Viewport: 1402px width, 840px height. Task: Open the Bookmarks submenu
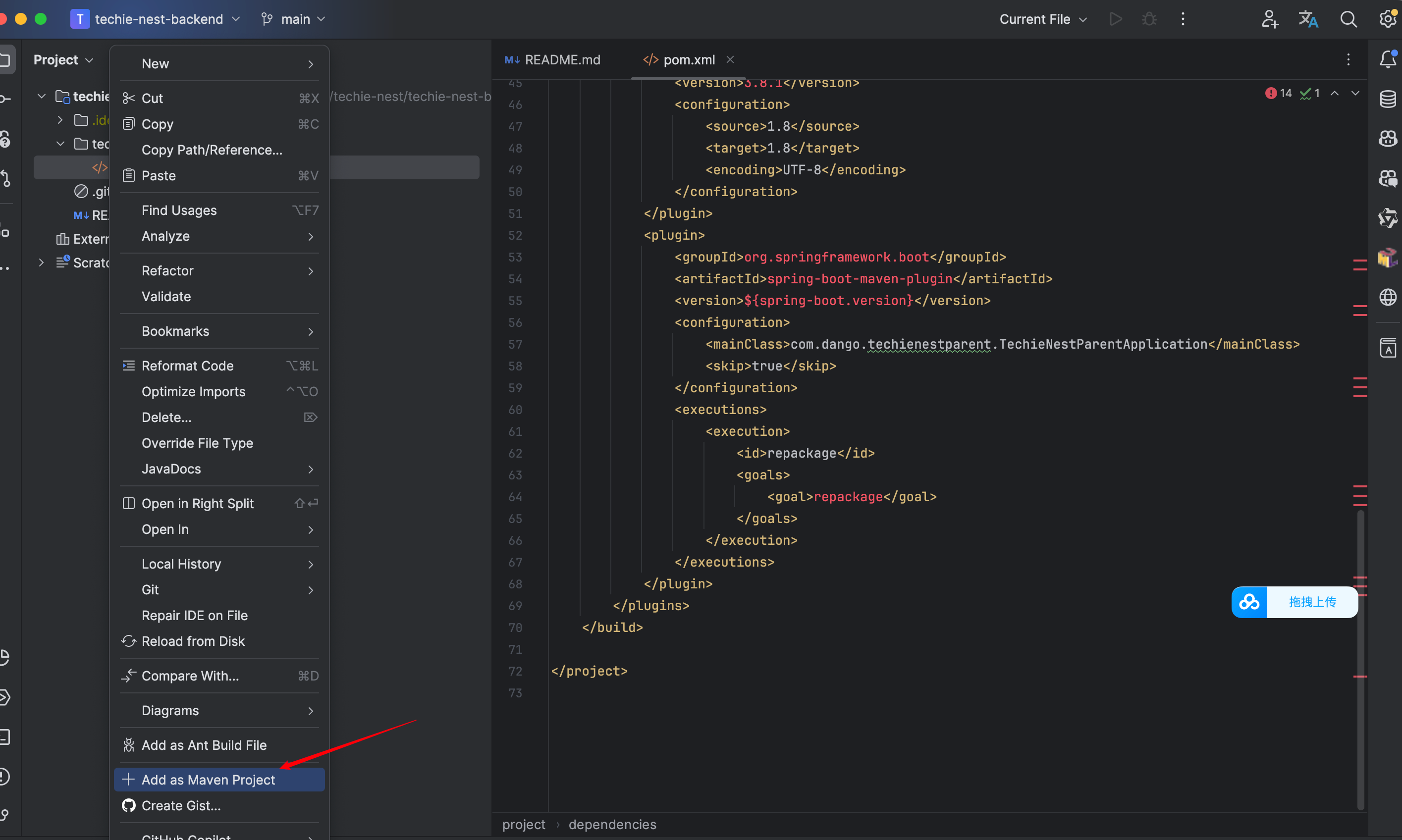[219, 331]
